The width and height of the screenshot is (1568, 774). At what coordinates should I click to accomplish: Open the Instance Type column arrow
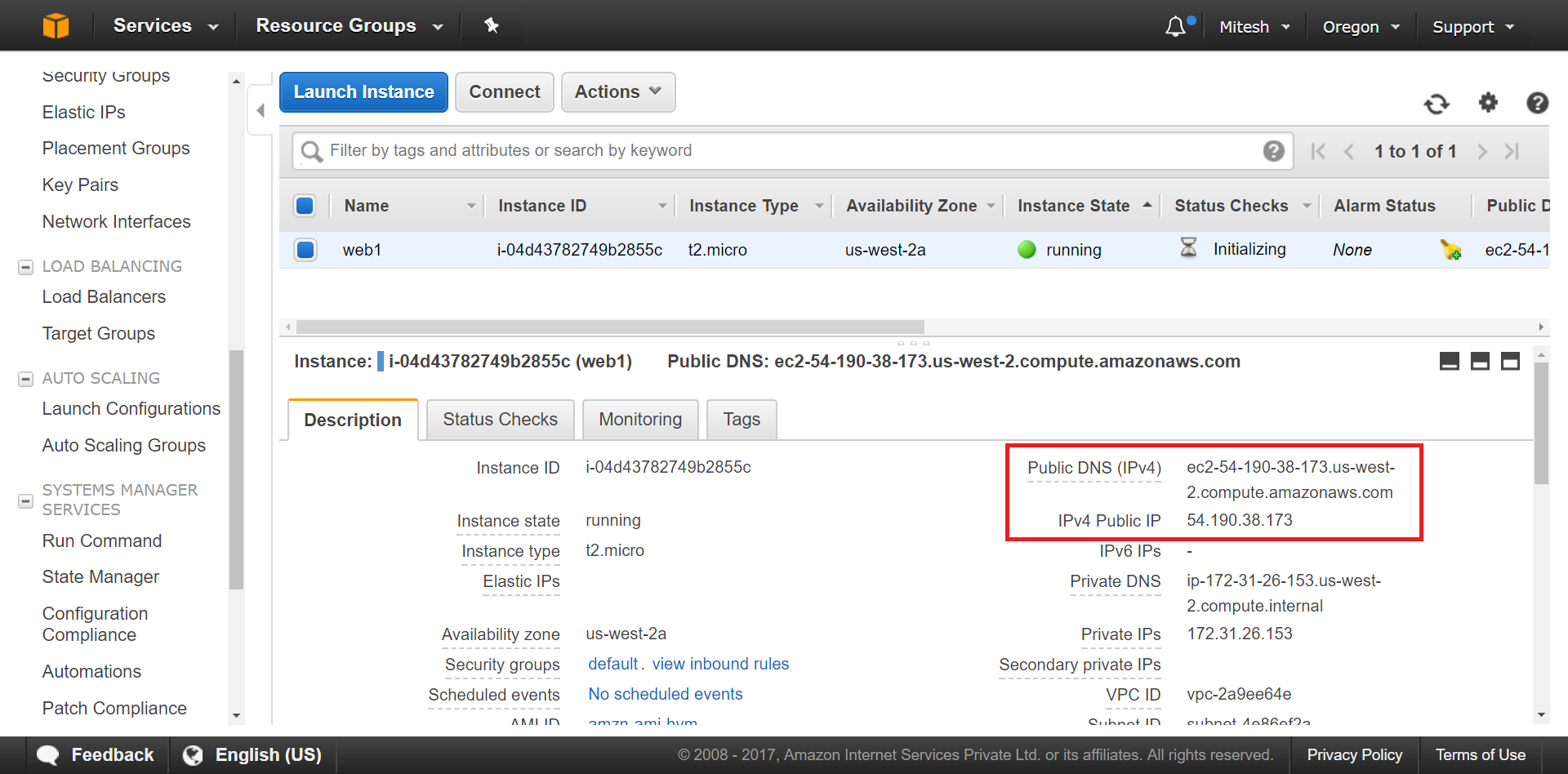[819, 206]
